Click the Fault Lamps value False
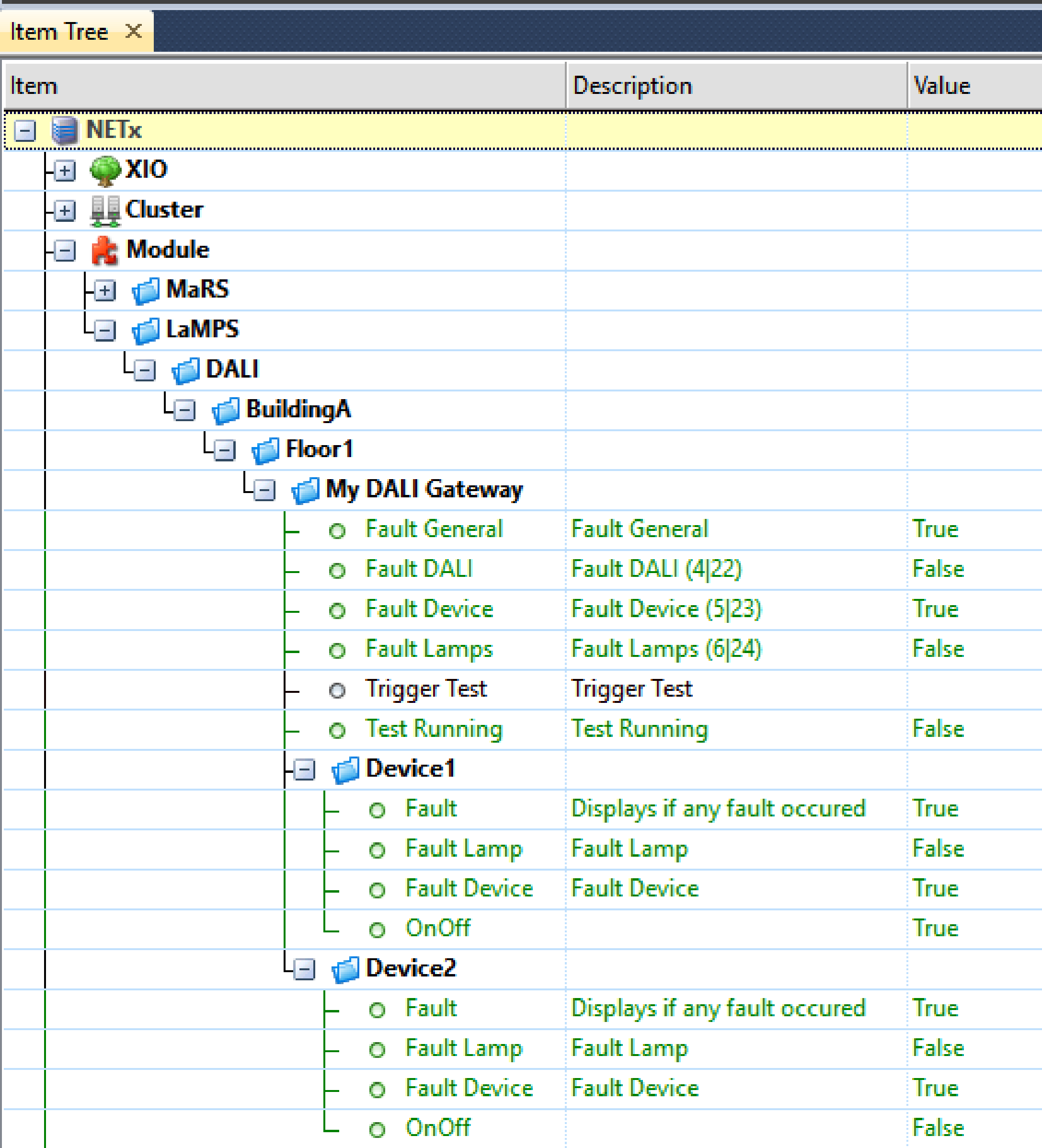The height and width of the screenshot is (1148, 1042). [939, 649]
